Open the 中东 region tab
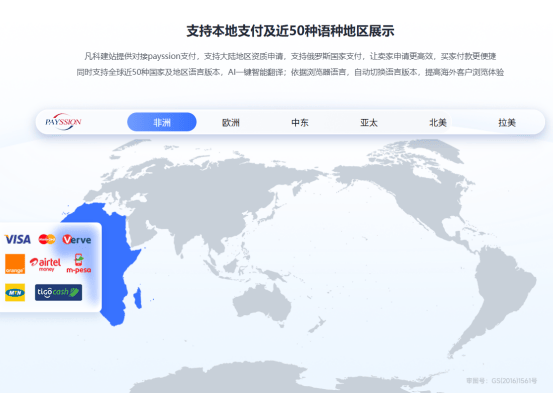The height and width of the screenshot is (393, 553). pos(300,122)
